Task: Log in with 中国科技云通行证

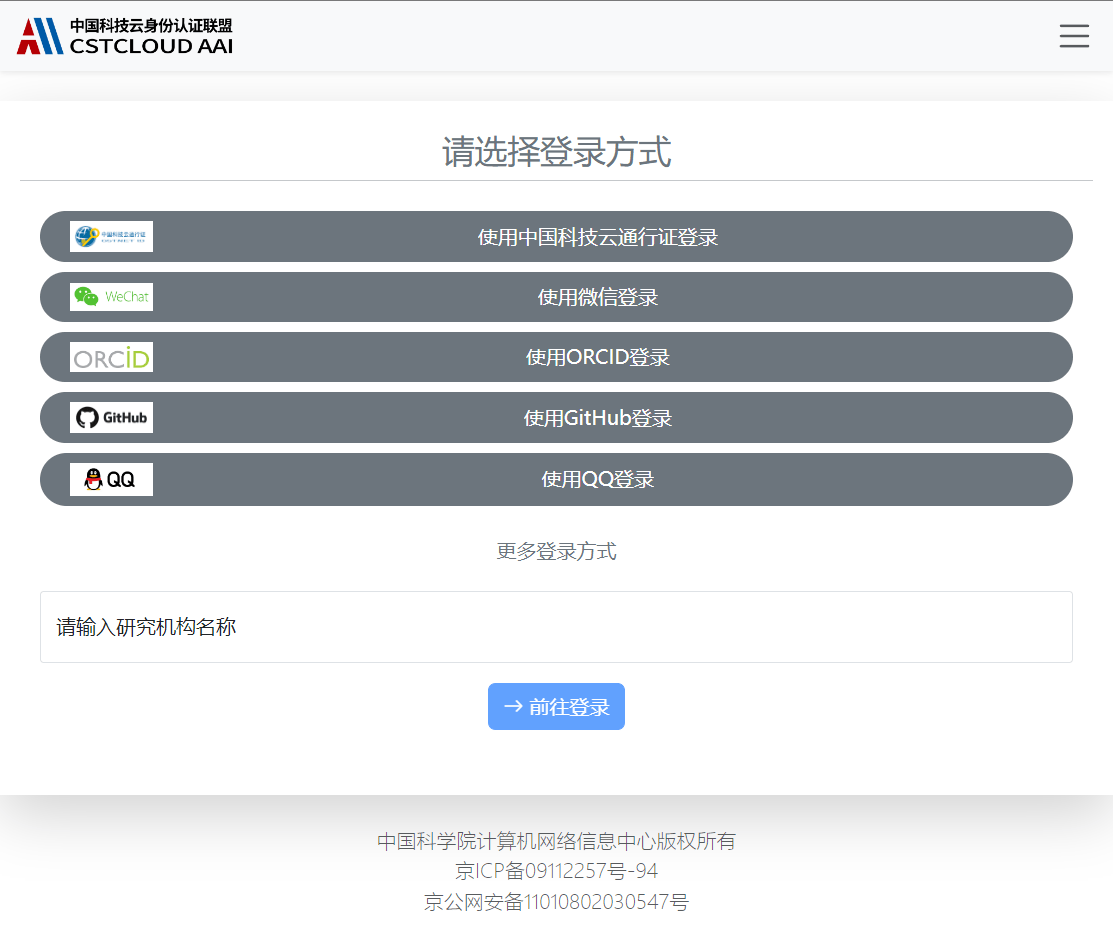Action: pos(597,237)
